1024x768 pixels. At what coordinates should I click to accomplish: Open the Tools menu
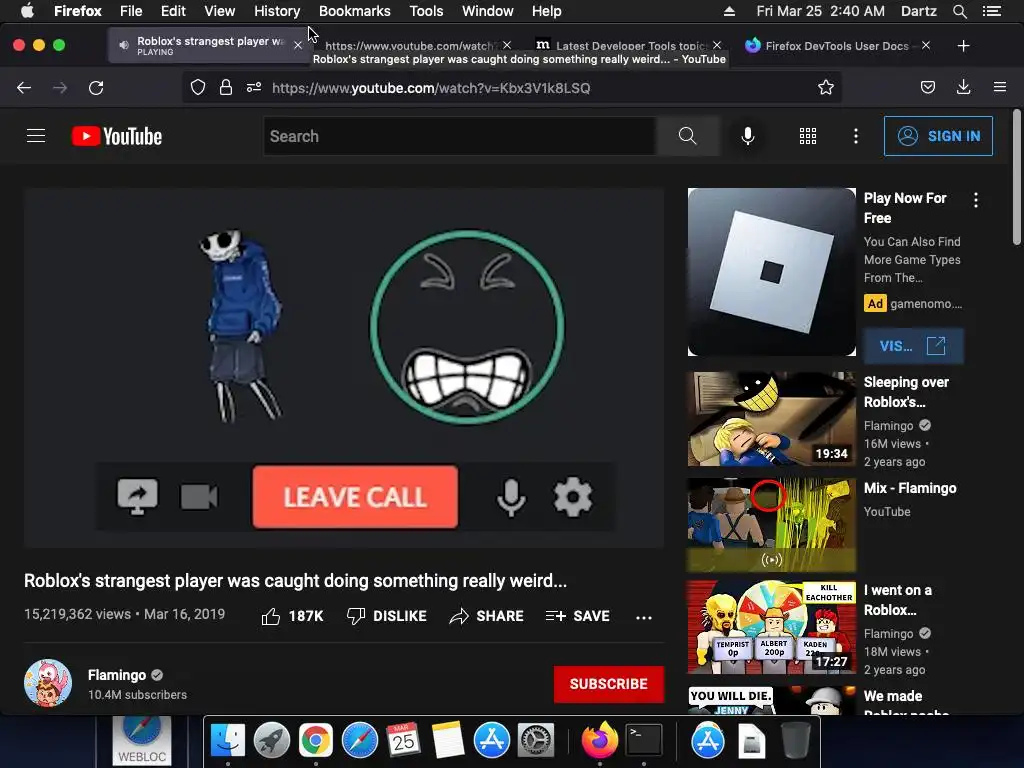click(426, 11)
